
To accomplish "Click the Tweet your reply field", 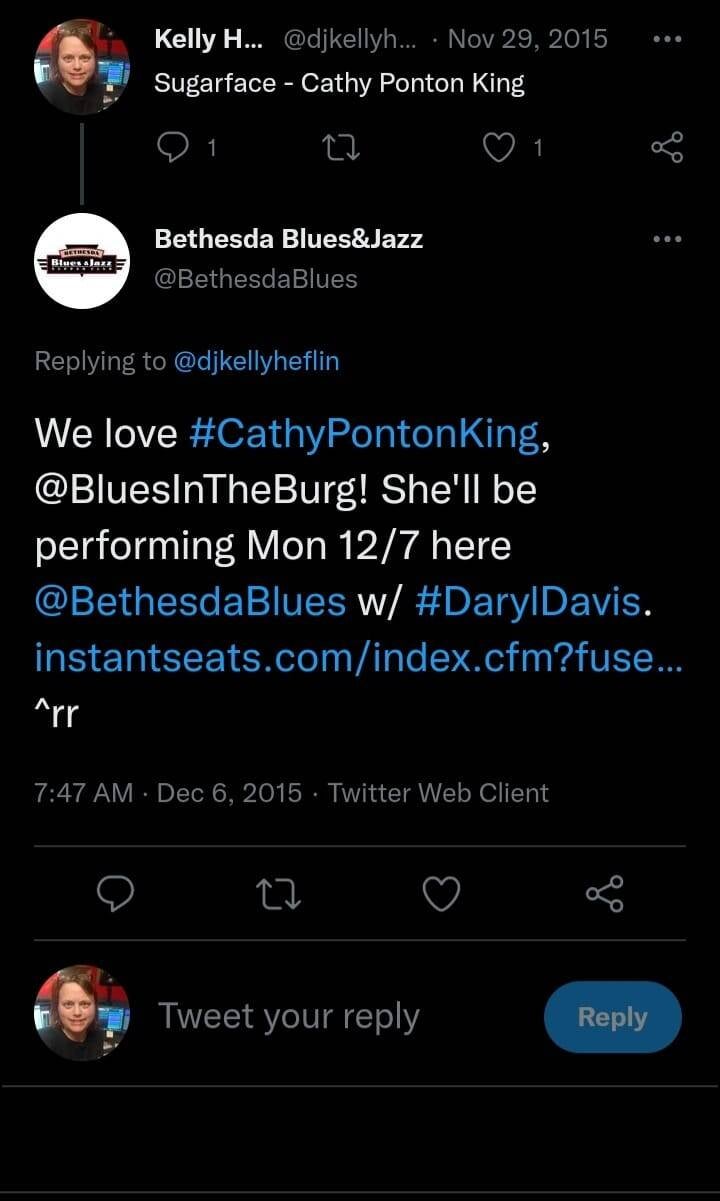I will pos(289,1016).
